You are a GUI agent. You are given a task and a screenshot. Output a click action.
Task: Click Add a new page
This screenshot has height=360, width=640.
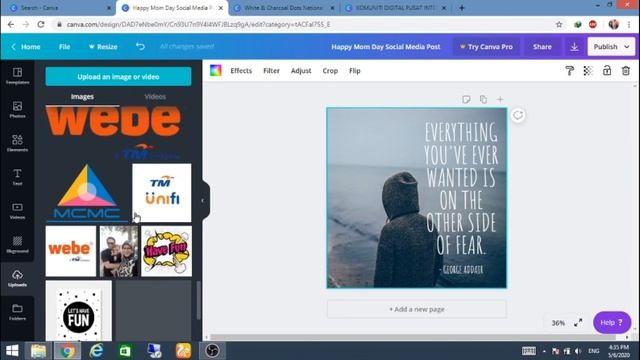click(416, 309)
